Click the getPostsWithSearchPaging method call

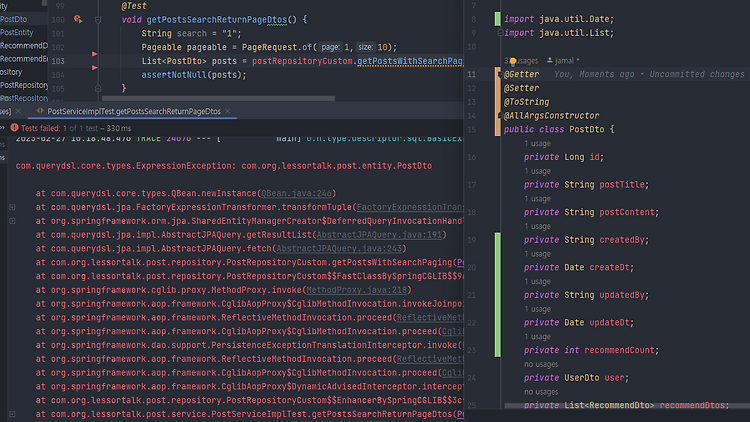click(410, 61)
